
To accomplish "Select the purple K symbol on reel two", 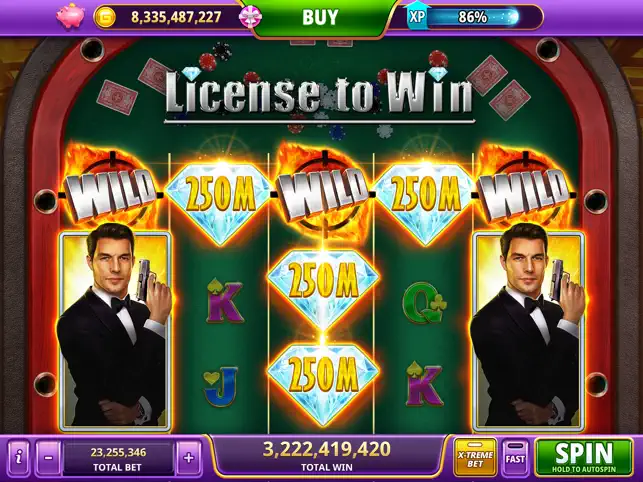I will [224, 301].
